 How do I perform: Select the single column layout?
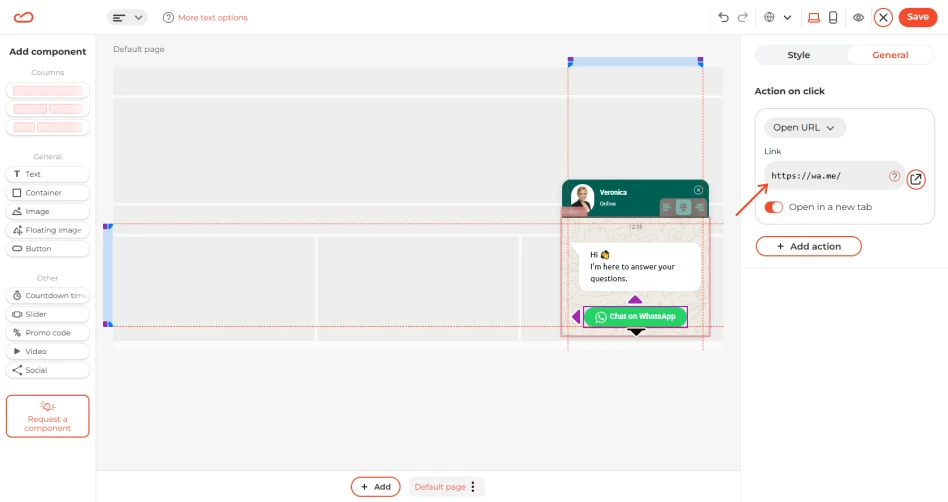click(x=48, y=91)
